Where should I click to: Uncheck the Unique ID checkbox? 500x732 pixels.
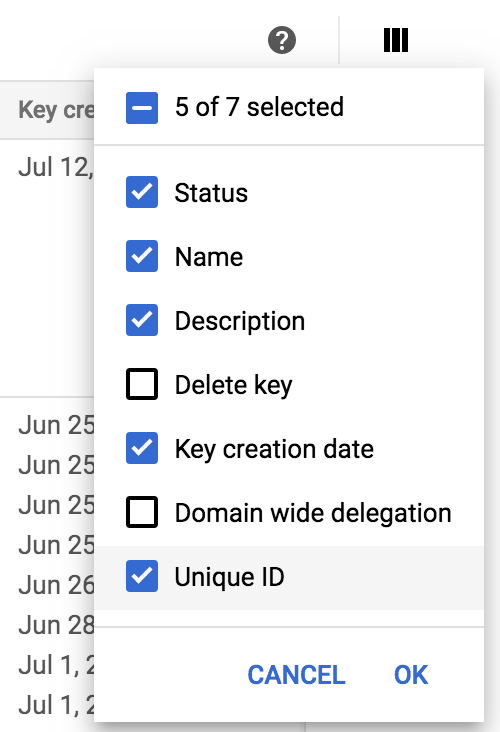coord(142,576)
